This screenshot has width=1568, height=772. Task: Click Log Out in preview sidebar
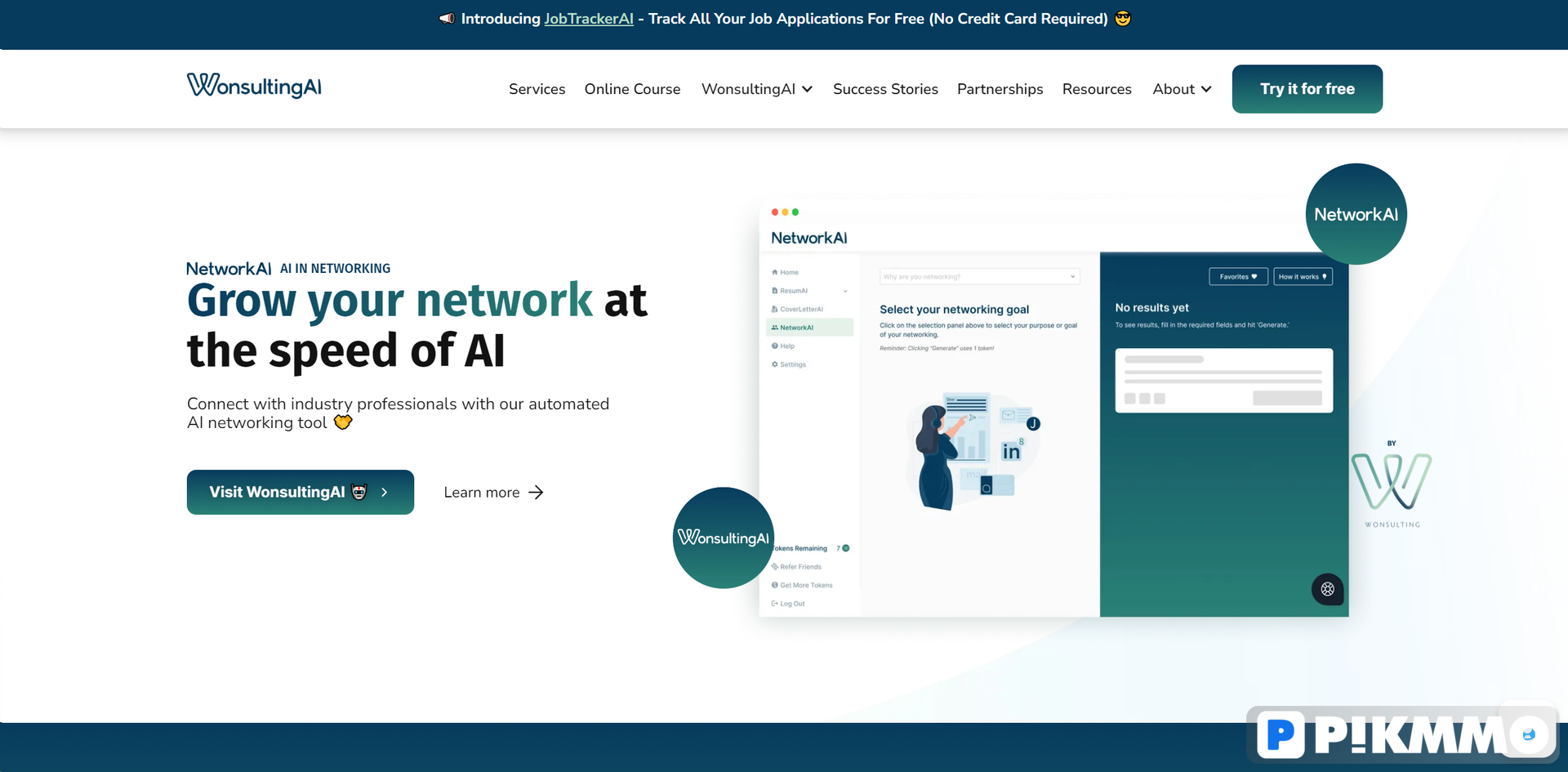[788, 604]
